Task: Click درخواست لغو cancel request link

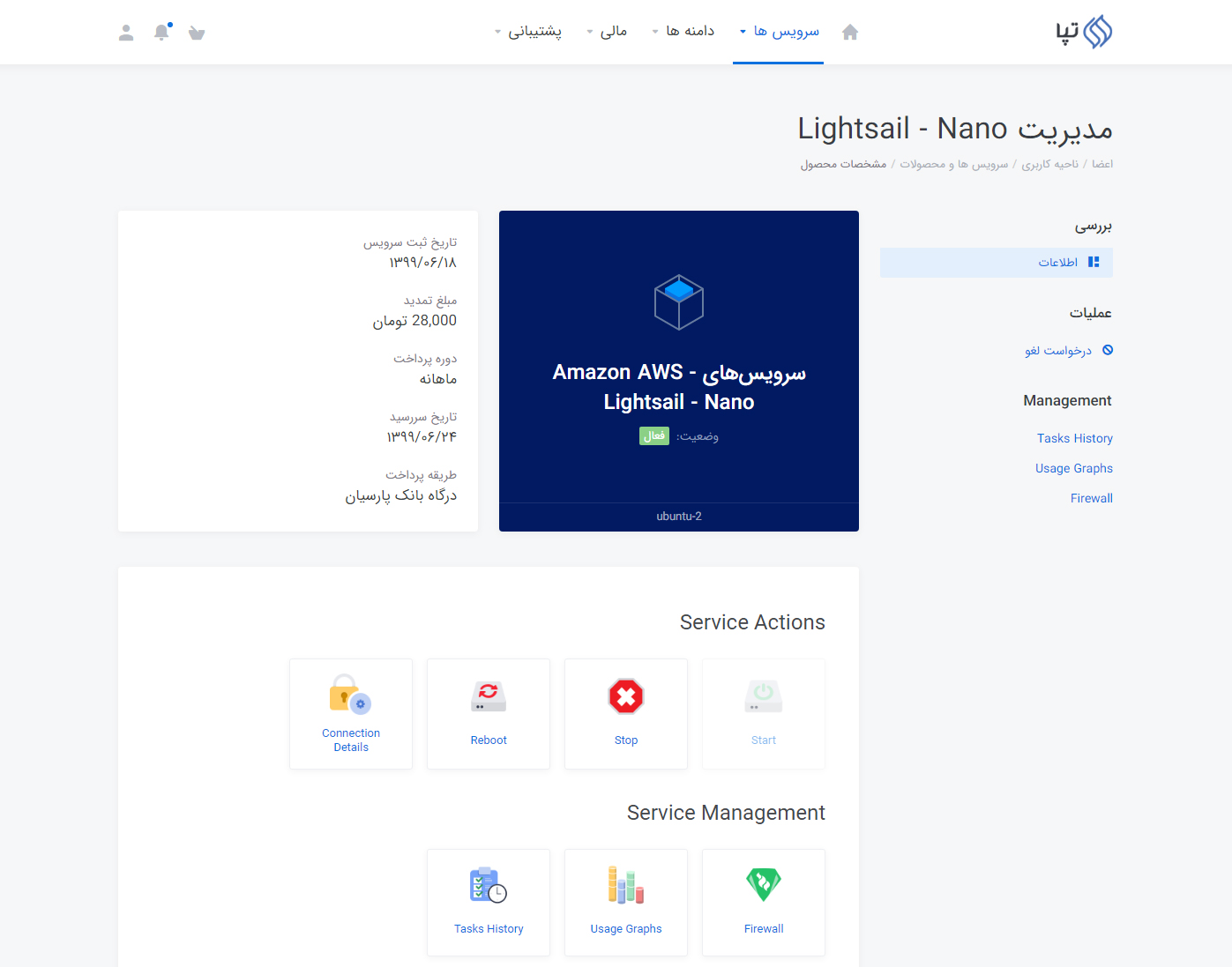Action: point(1058,350)
